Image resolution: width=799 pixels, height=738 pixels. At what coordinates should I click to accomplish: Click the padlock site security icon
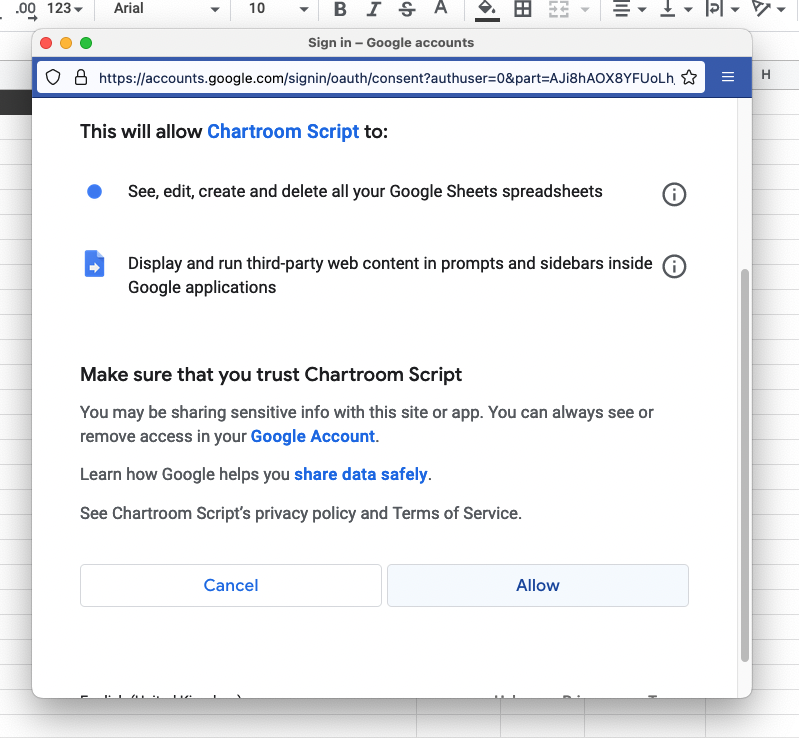point(80,77)
